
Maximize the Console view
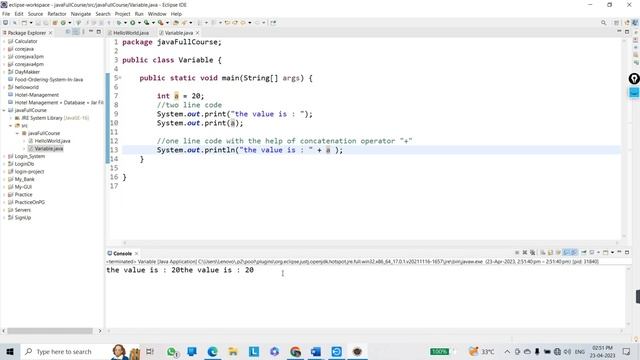[627, 253]
